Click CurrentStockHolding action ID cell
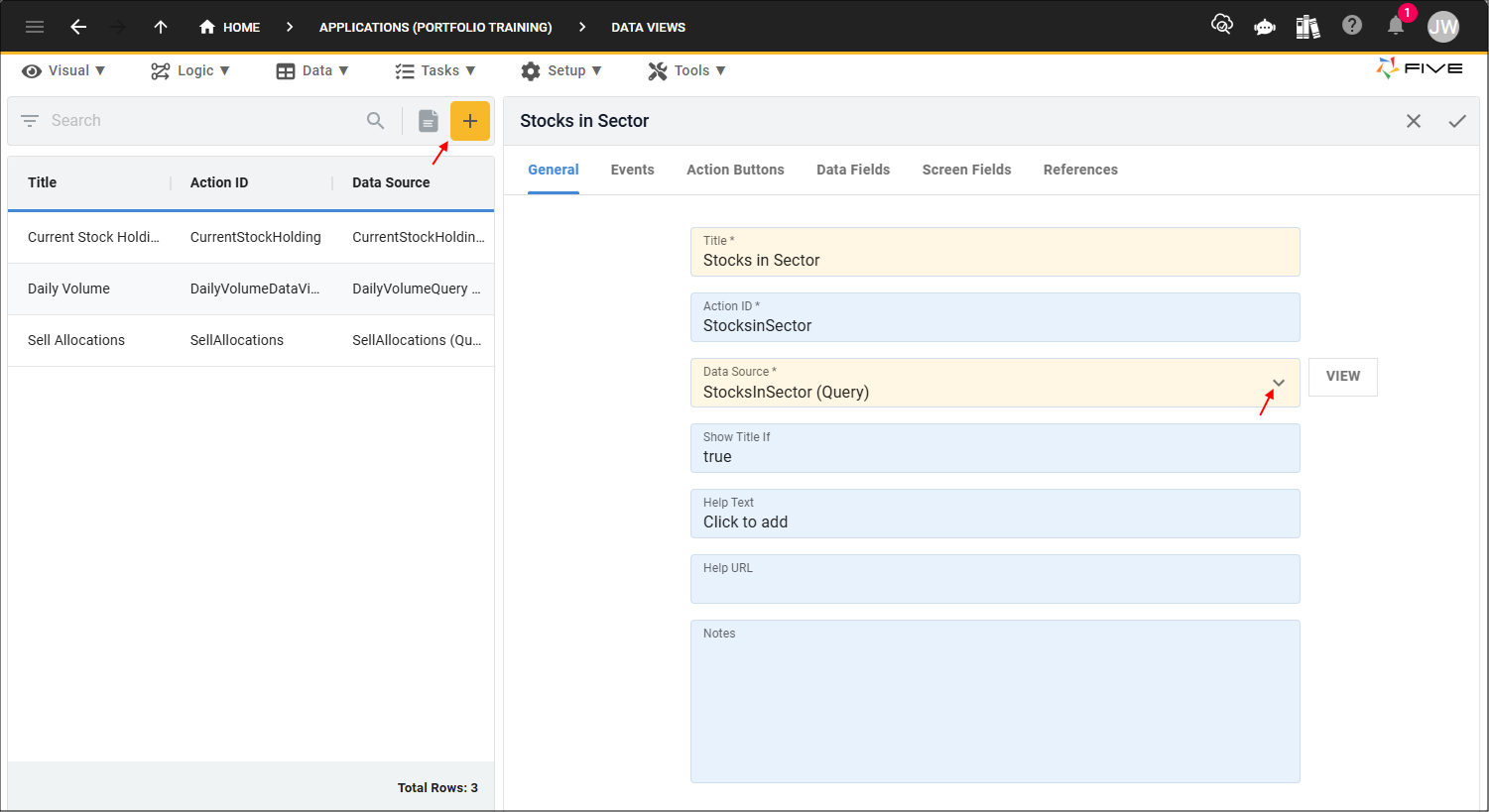This screenshot has height=812, width=1489. [x=256, y=237]
